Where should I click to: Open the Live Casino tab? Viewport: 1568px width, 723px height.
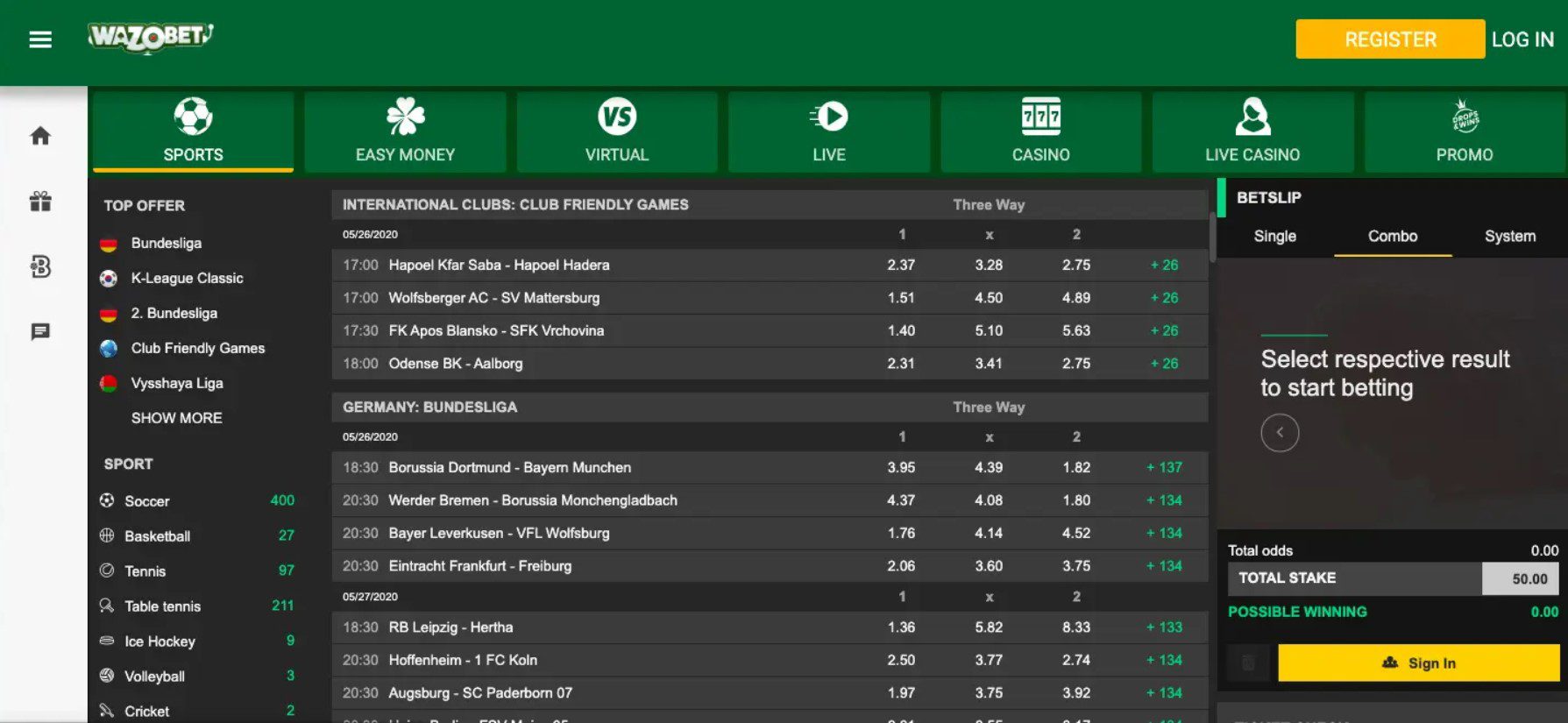click(x=1252, y=132)
